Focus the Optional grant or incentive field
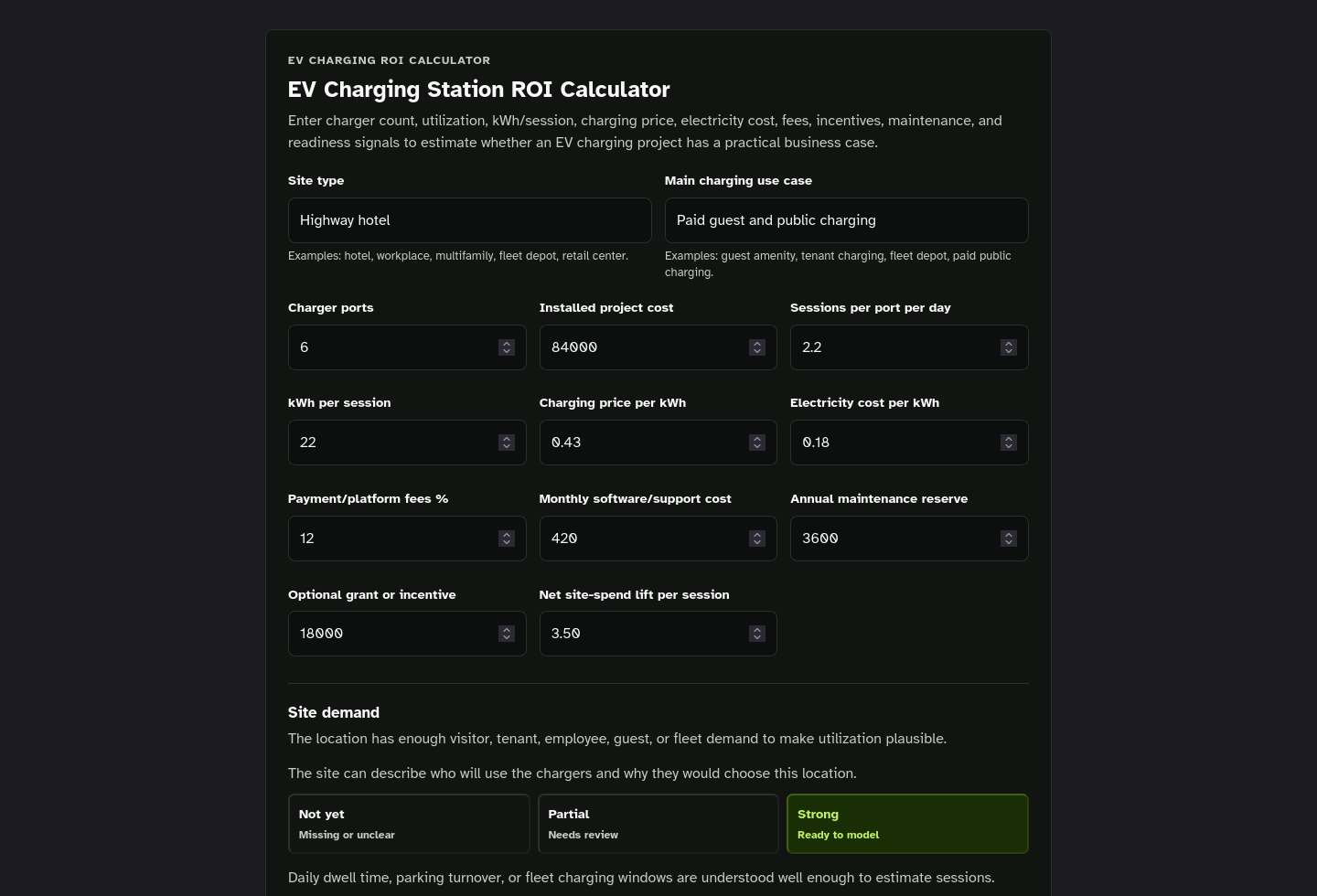 click(407, 634)
